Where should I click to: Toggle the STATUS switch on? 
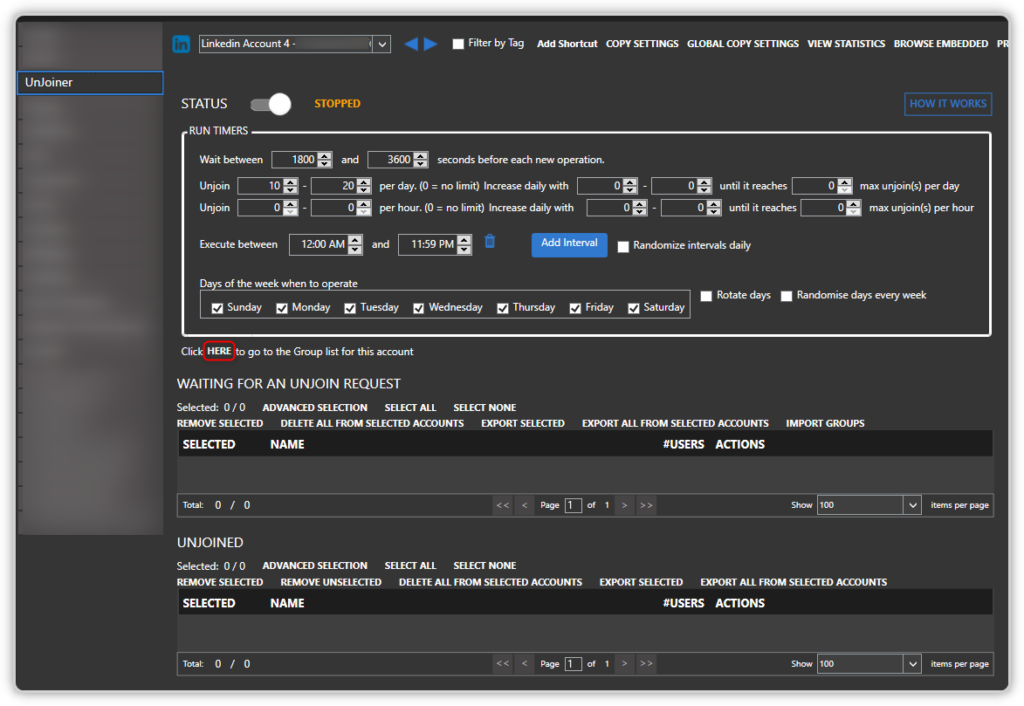tap(270, 104)
